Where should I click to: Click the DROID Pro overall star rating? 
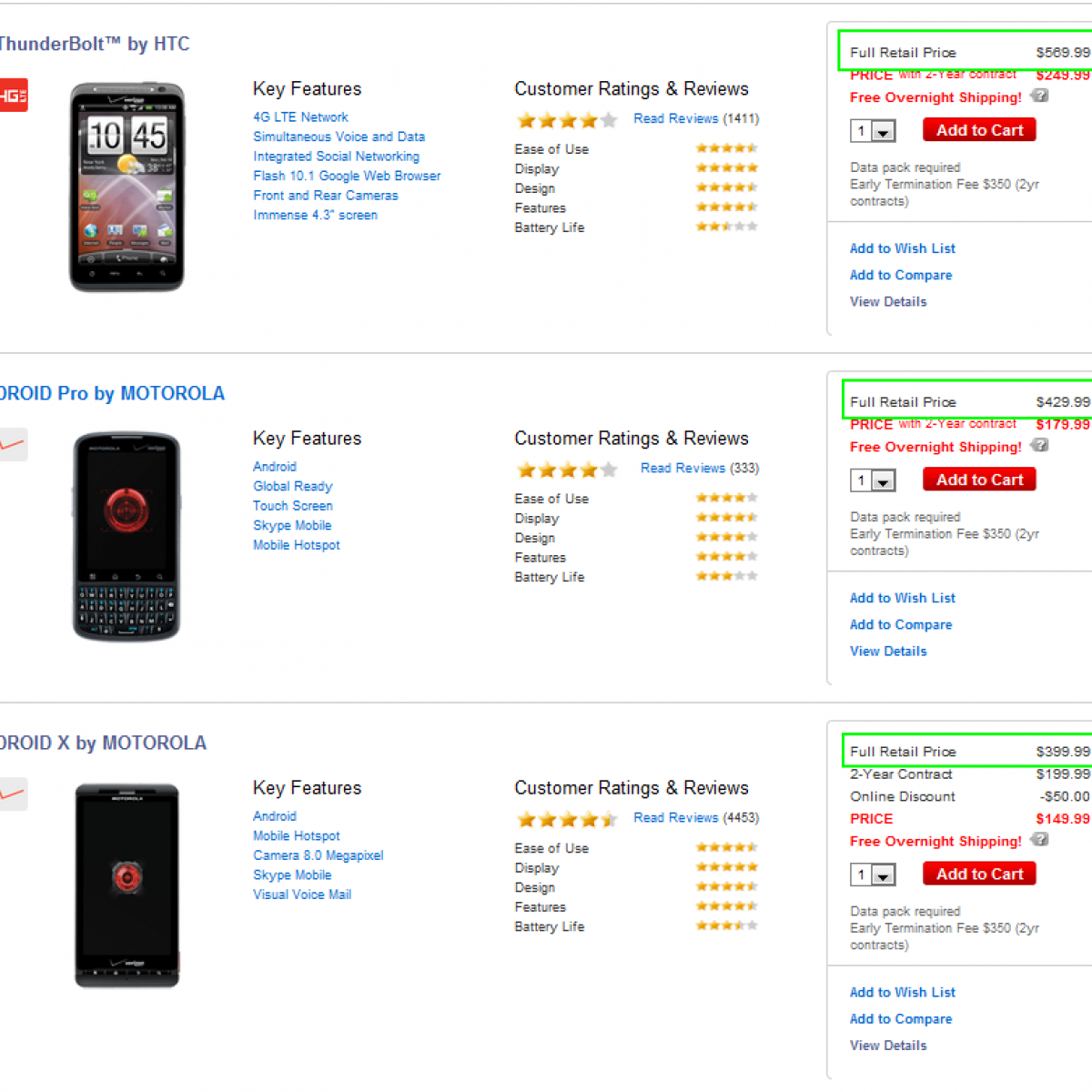point(567,470)
